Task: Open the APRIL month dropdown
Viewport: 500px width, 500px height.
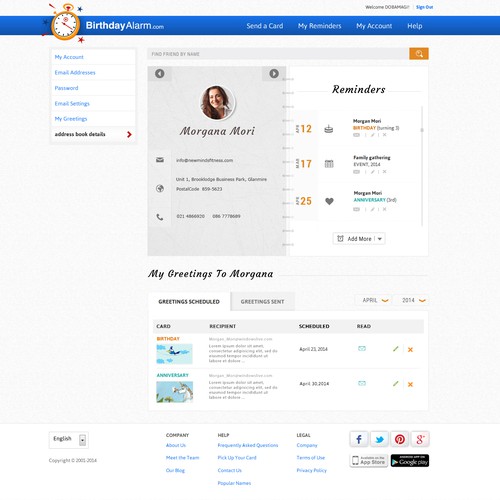Action: [373, 300]
